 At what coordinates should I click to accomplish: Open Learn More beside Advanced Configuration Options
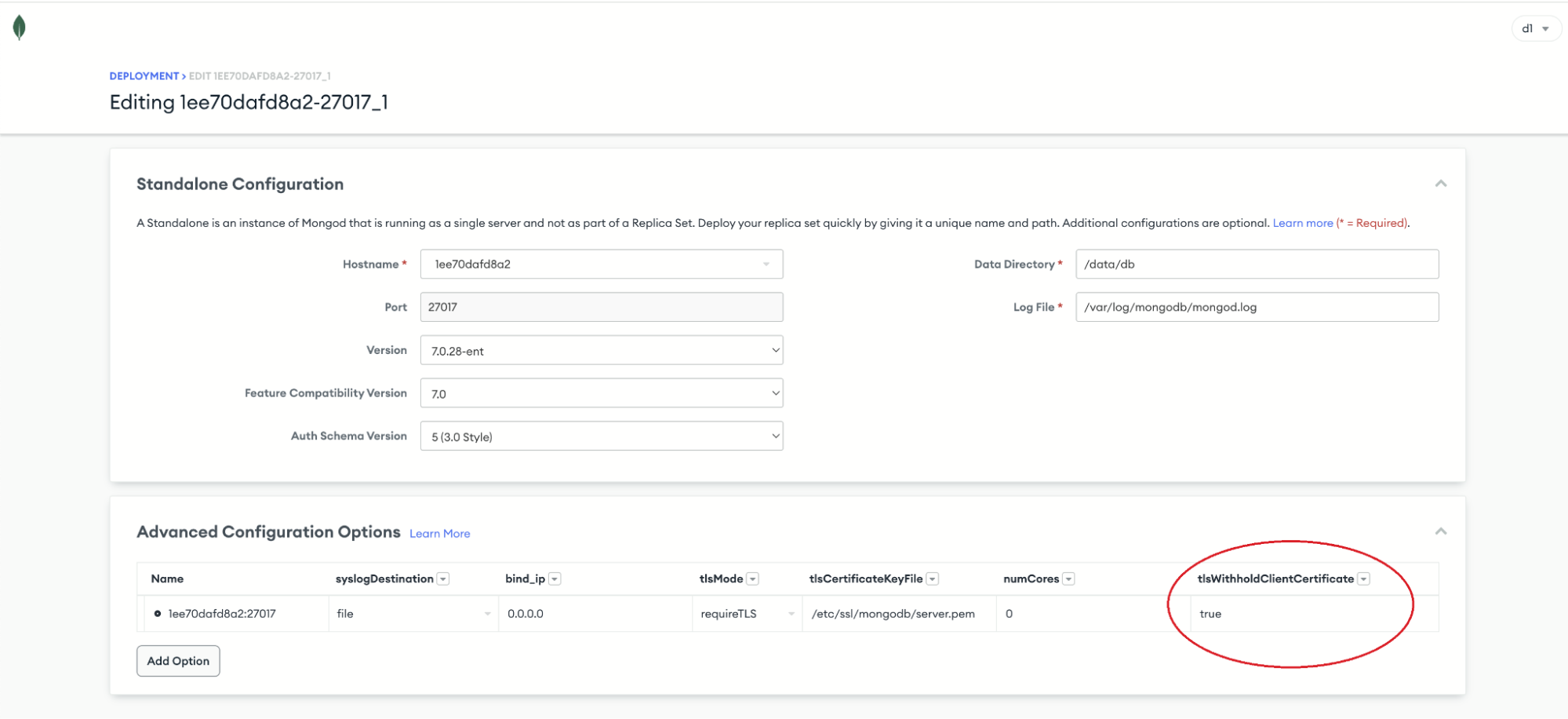pyautogui.click(x=439, y=534)
